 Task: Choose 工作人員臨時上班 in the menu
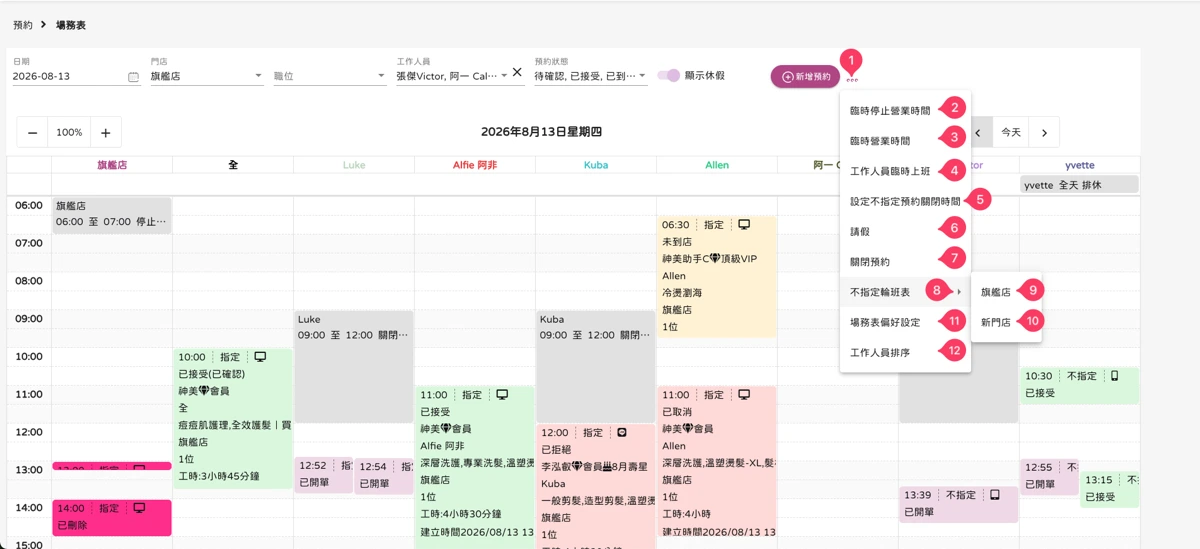point(890,171)
